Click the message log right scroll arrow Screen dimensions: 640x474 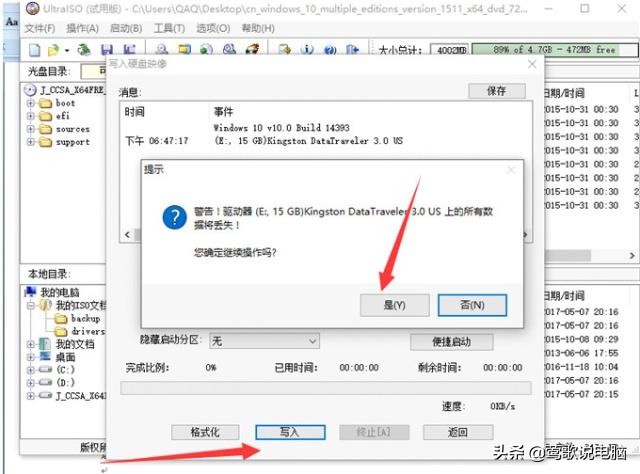(x=525, y=235)
